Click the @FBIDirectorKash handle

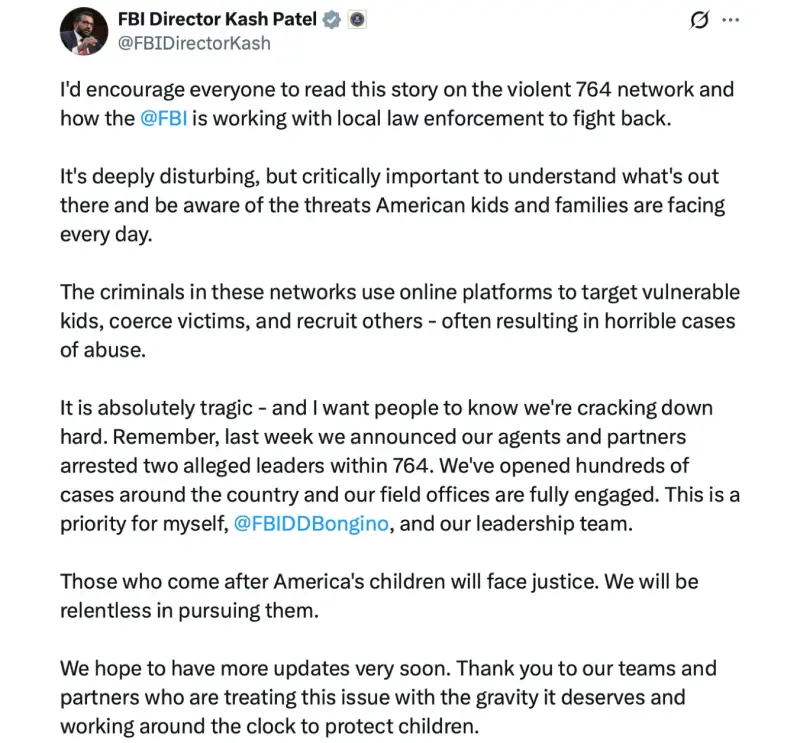[194, 43]
